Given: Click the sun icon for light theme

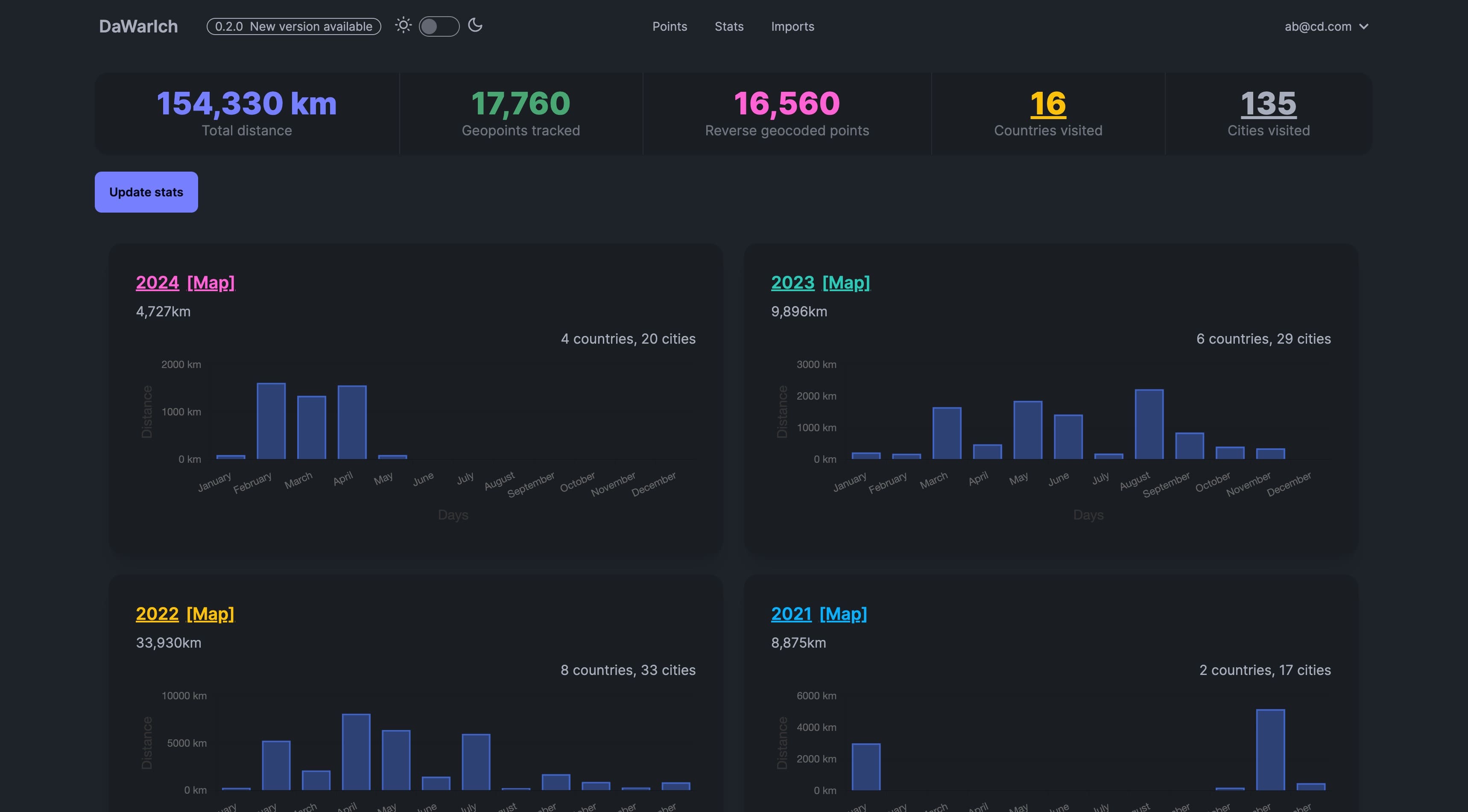Looking at the screenshot, I should pos(404,26).
